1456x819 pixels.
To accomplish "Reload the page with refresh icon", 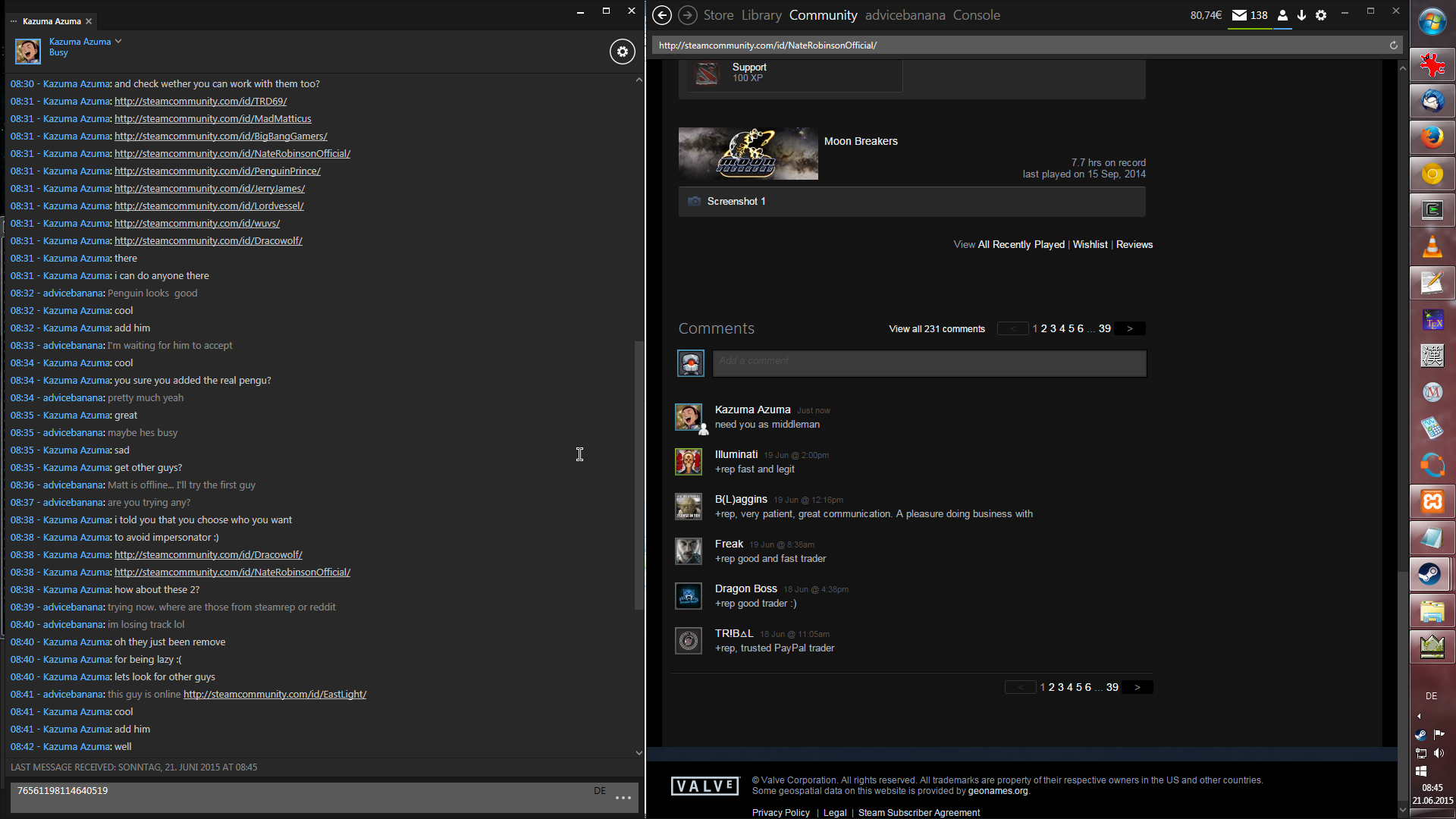I will tap(1393, 45).
